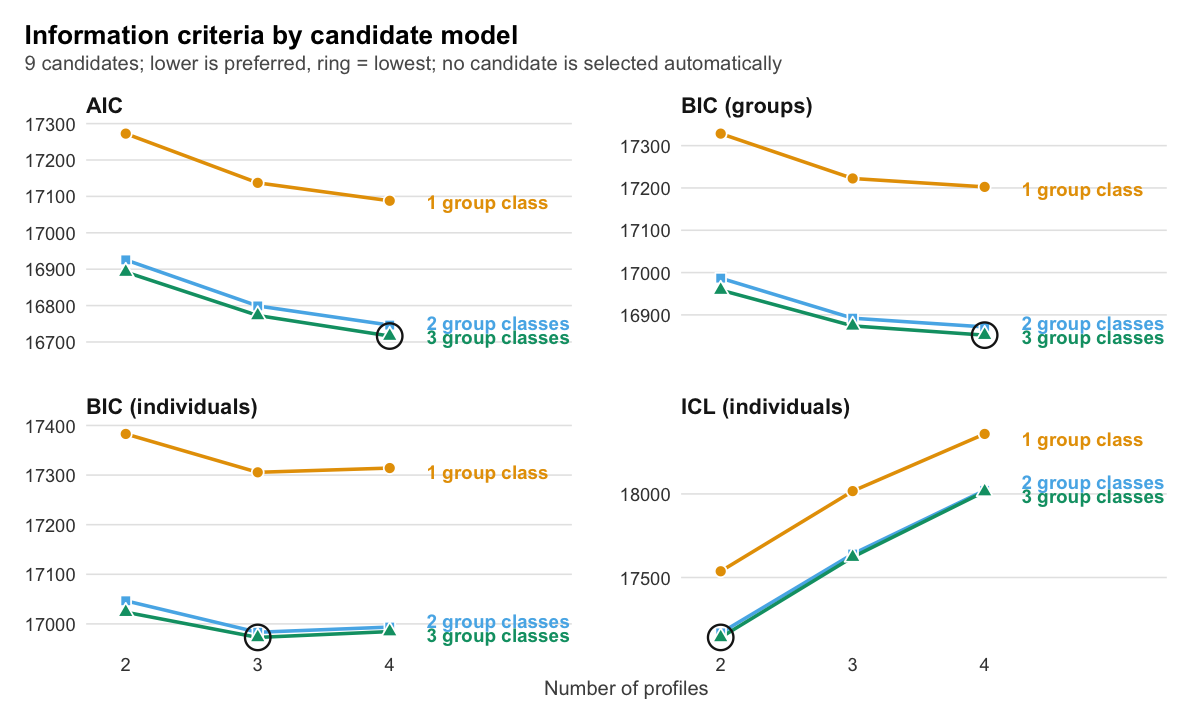The image size is (1200, 720).
Task: Select blue square 2-profile marker in AIC panel
Action: click(x=126, y=260)
